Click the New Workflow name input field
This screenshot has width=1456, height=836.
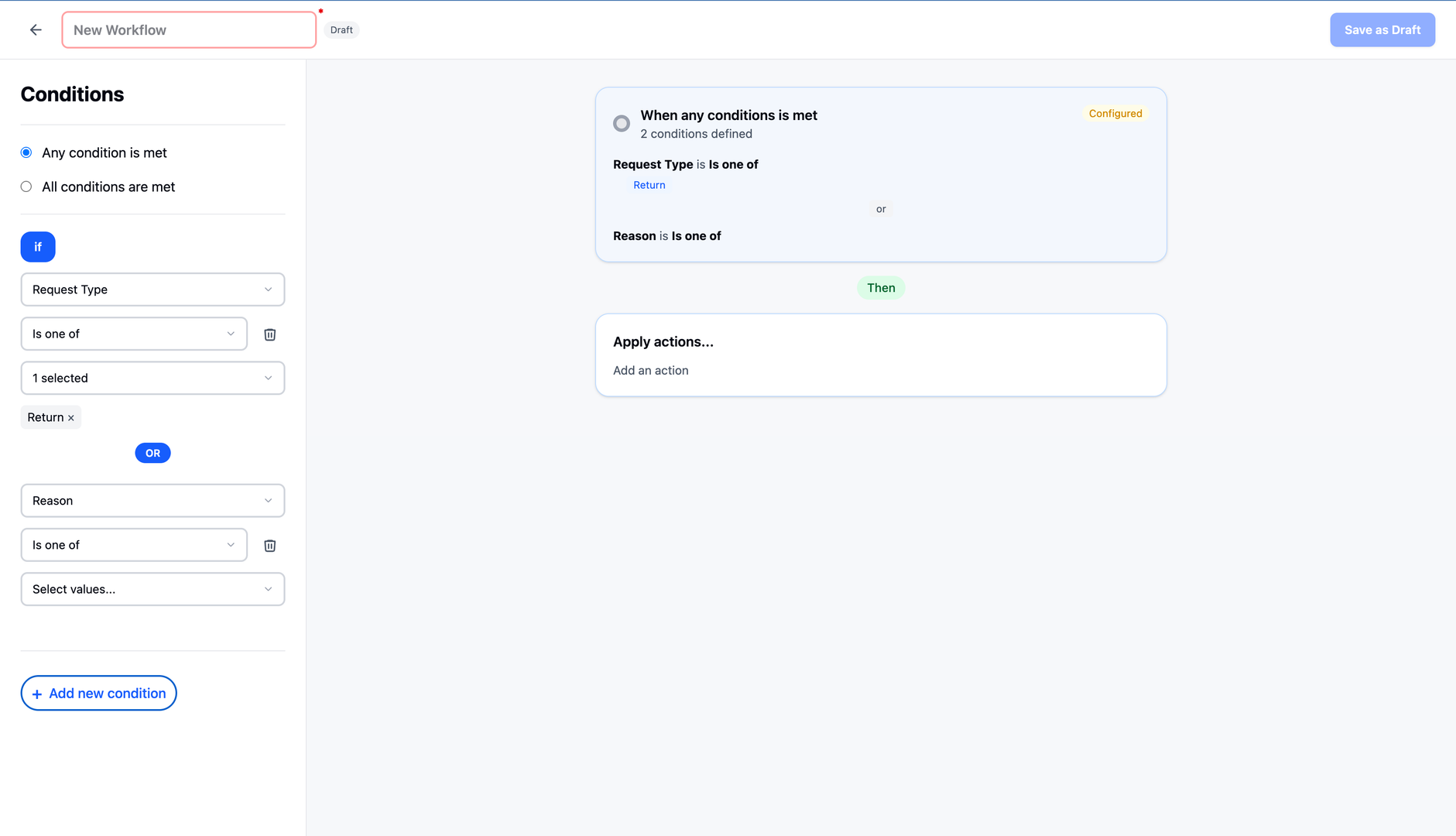coord(189,30)
